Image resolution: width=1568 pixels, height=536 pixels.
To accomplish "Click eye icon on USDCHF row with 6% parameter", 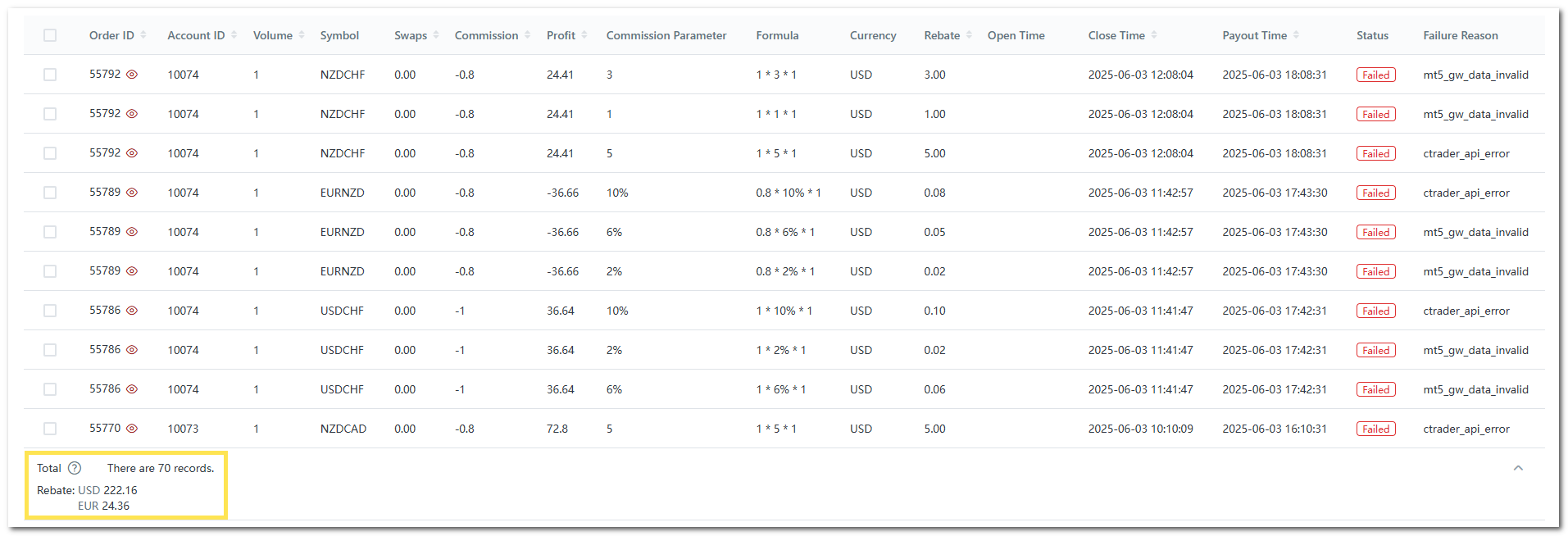I will click(x=132, y=389).
